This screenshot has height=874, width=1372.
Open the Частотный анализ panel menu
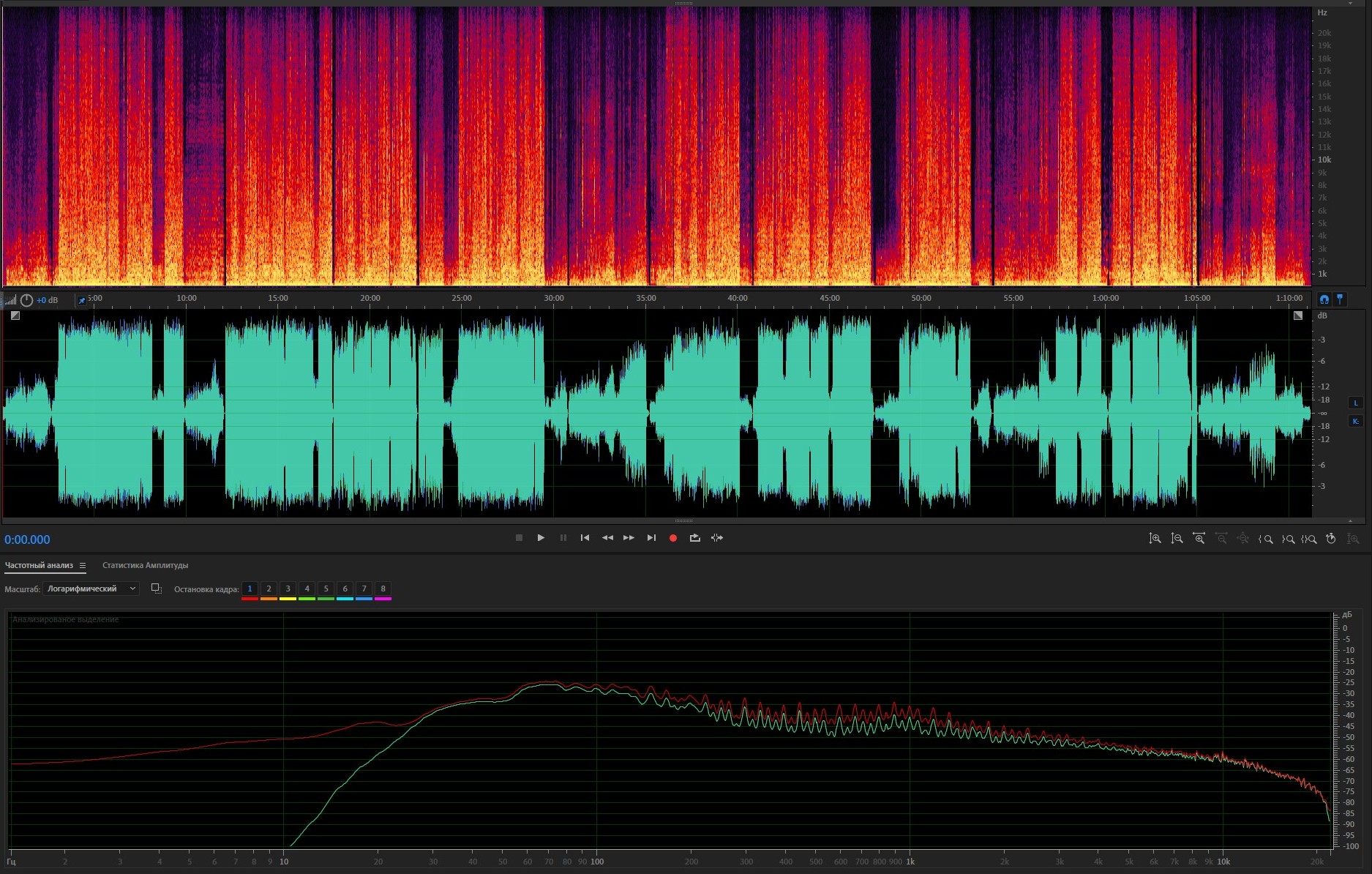click(x=83, y=565)
